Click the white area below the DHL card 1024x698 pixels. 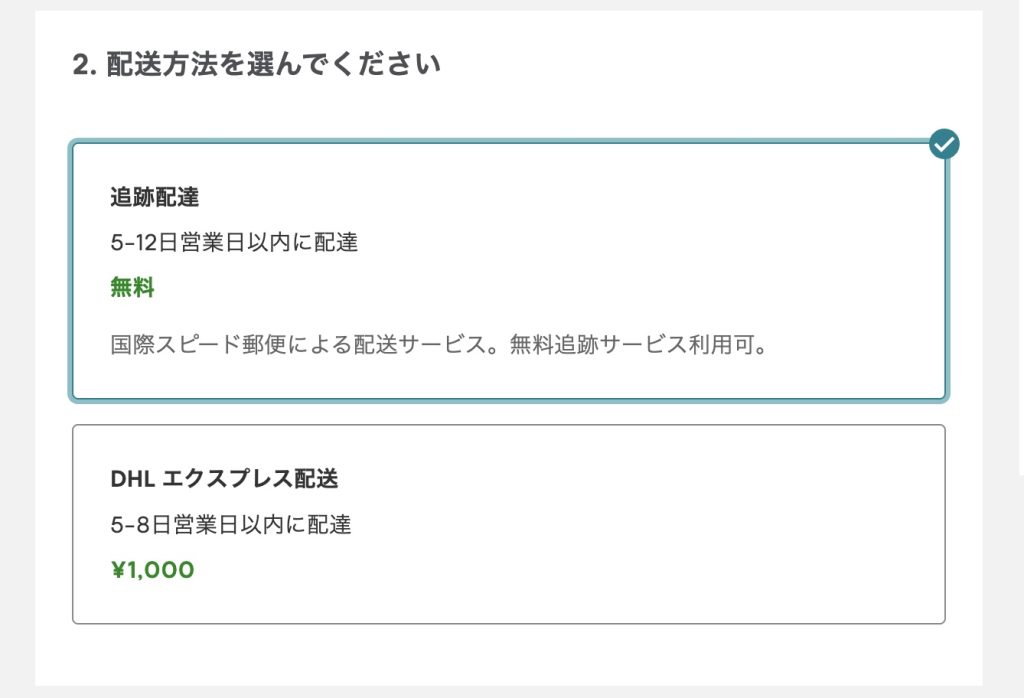click(508, 655)
